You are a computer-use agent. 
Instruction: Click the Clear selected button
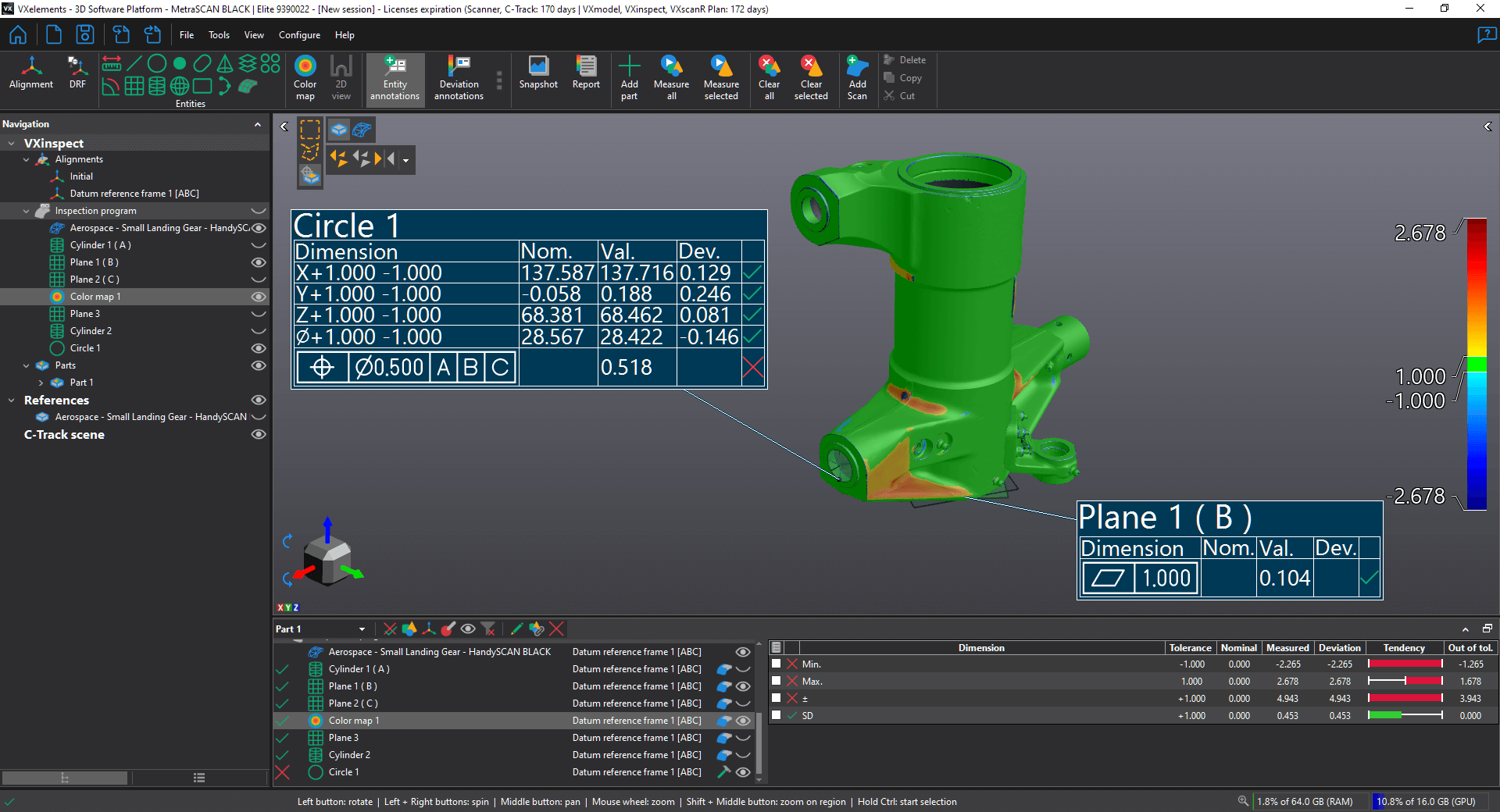(811, 76)
